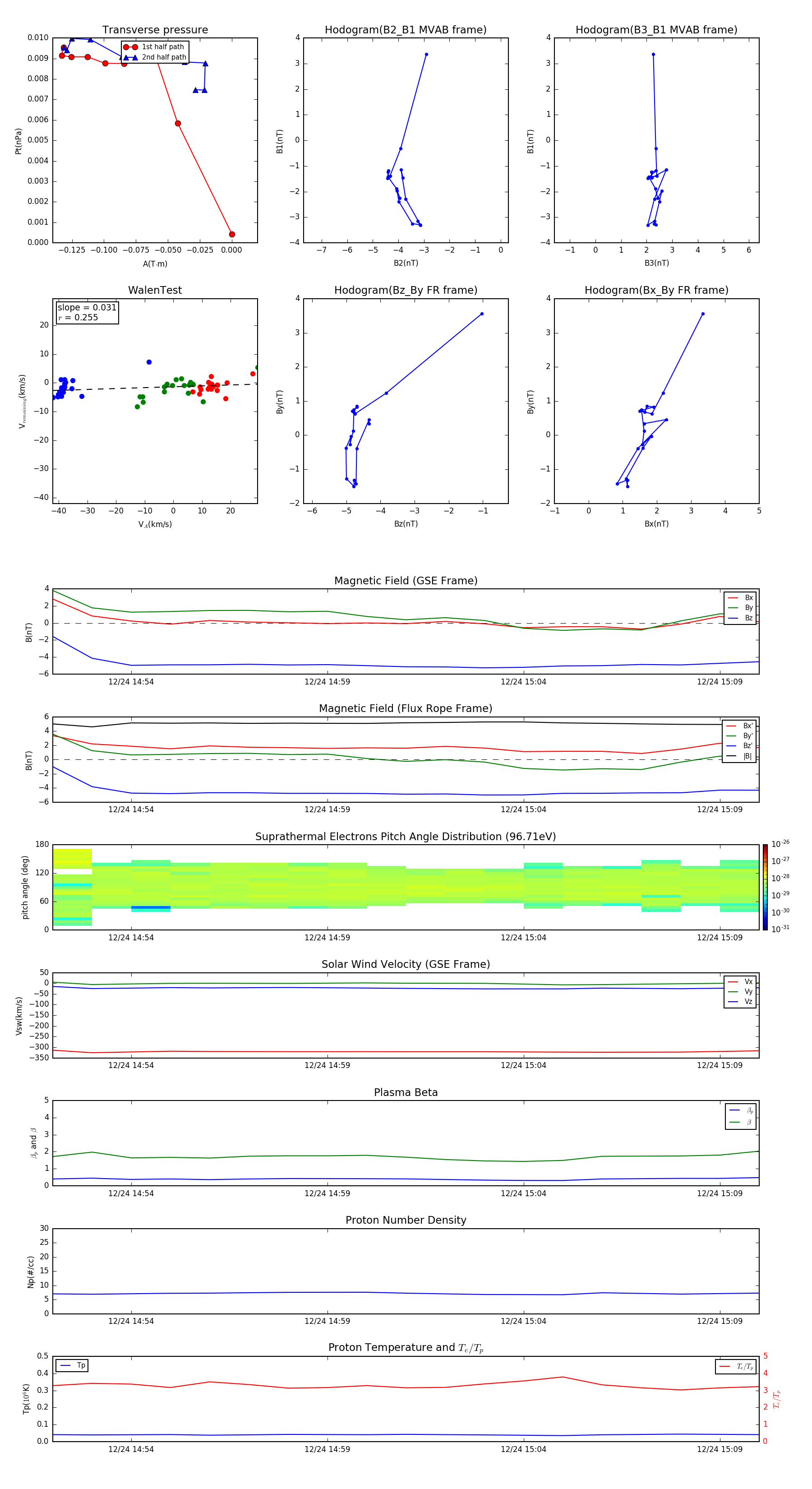Click the Vy entry in the velocity legend
The image size is (812, 1489).
(x=740, y=992)
